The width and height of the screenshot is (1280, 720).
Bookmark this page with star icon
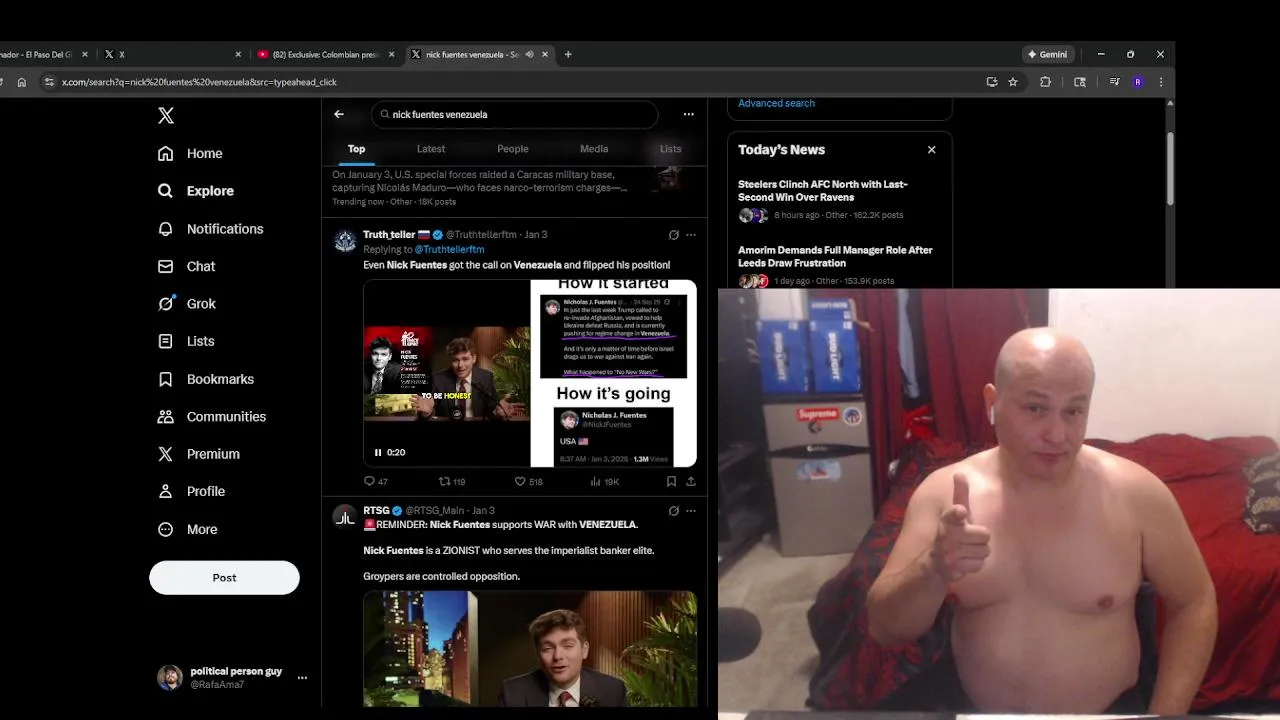(1013, 82)
